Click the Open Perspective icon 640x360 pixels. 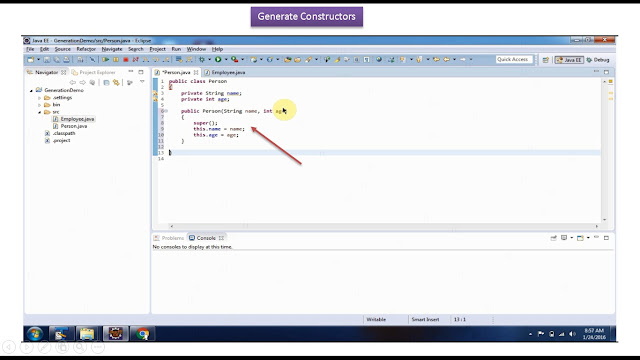546,60
